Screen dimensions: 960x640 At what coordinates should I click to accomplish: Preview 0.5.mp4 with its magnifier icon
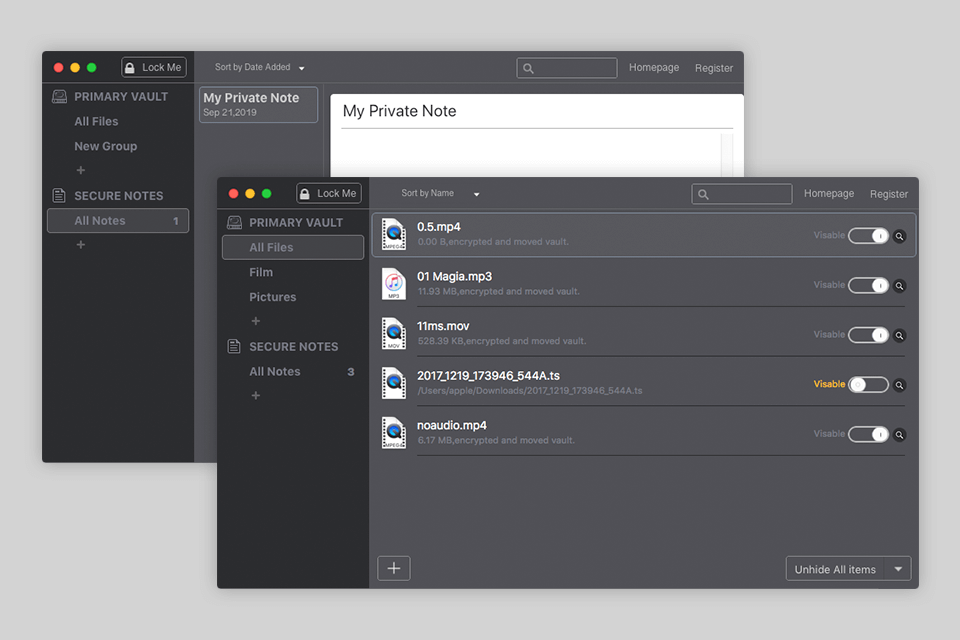899,236
